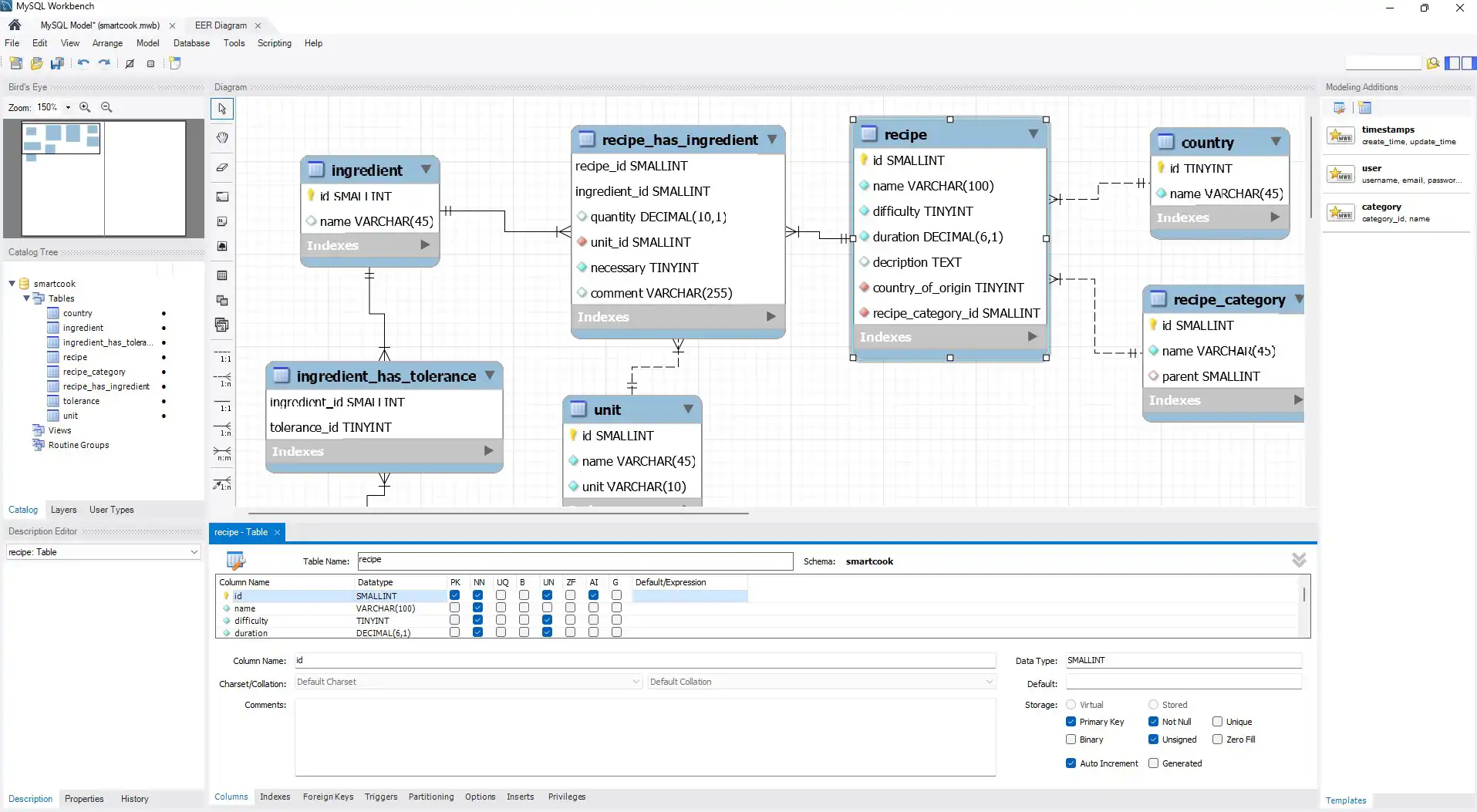Image resolution: width=1477 pixels, height=812 pixels.
Task: Select the non-identifying 1:n relationship tool
Action: point(223,380)
